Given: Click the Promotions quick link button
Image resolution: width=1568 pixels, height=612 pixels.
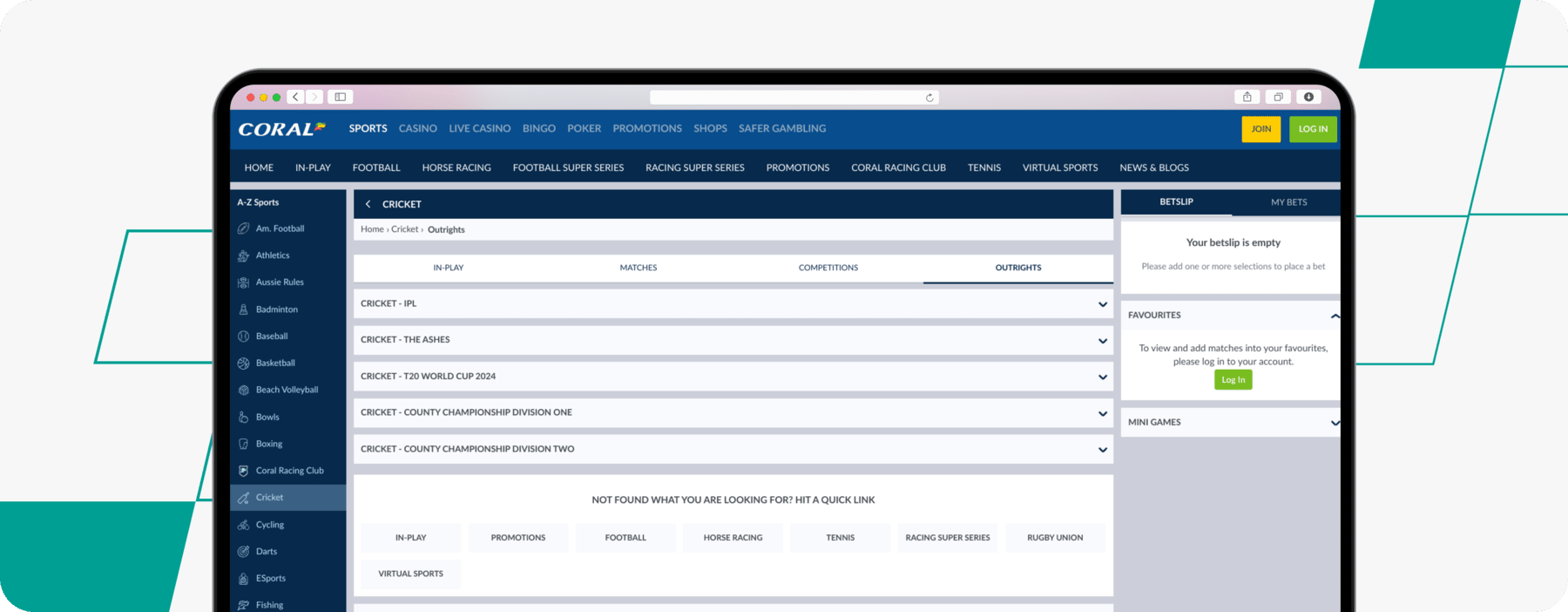Looking at the screenshot, I should coord(518,538).
